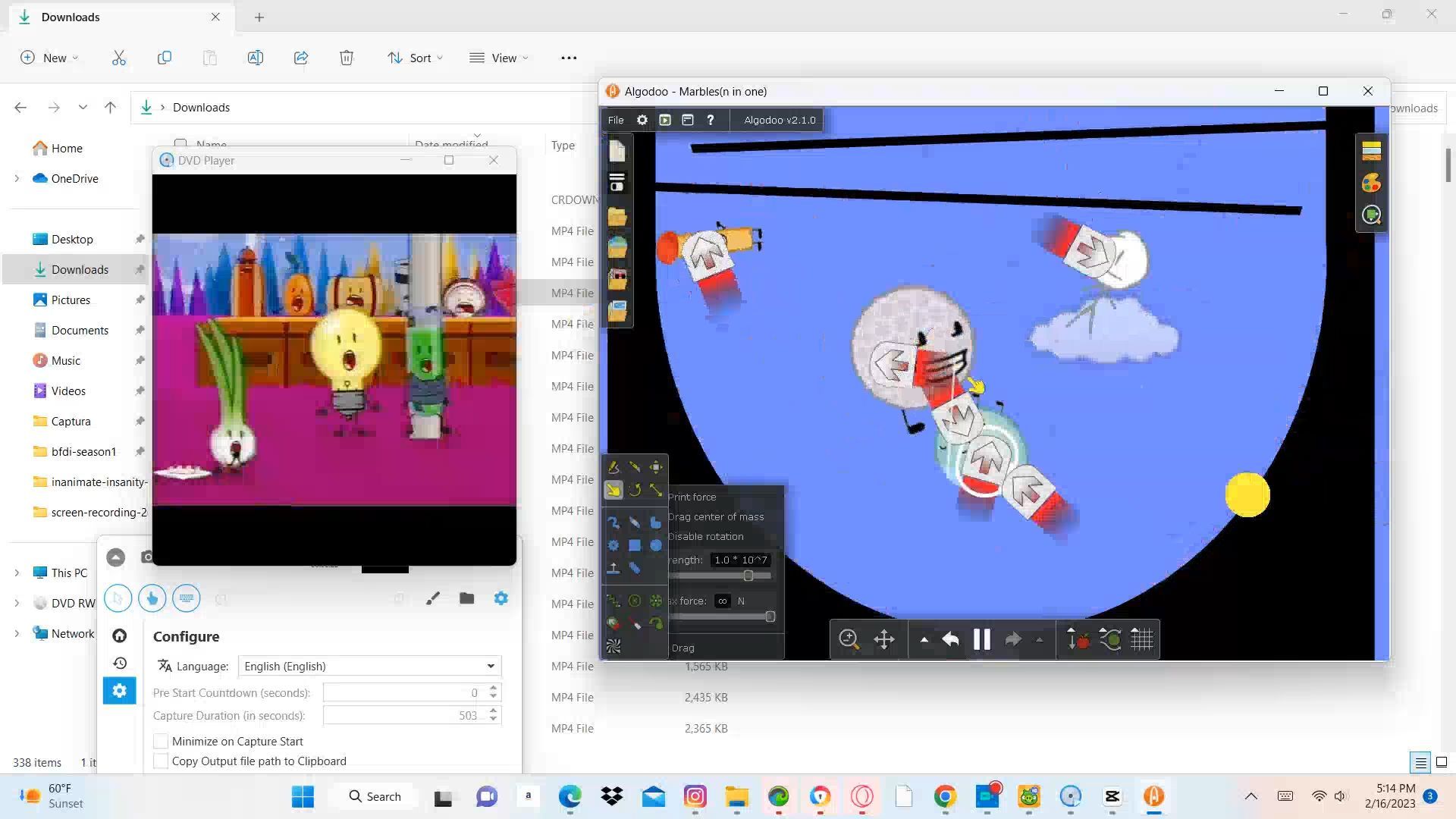Click the Windows Start button

tap(303, 796)
